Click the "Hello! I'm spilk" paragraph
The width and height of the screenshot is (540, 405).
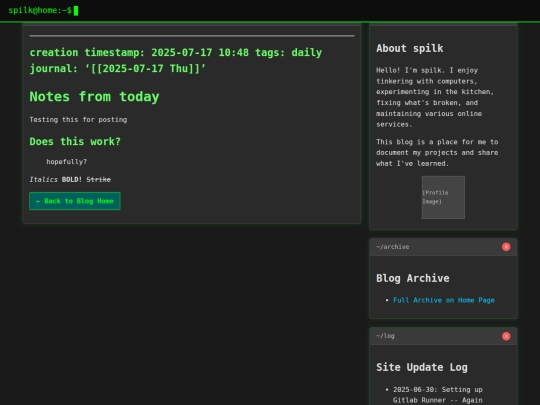435,97
